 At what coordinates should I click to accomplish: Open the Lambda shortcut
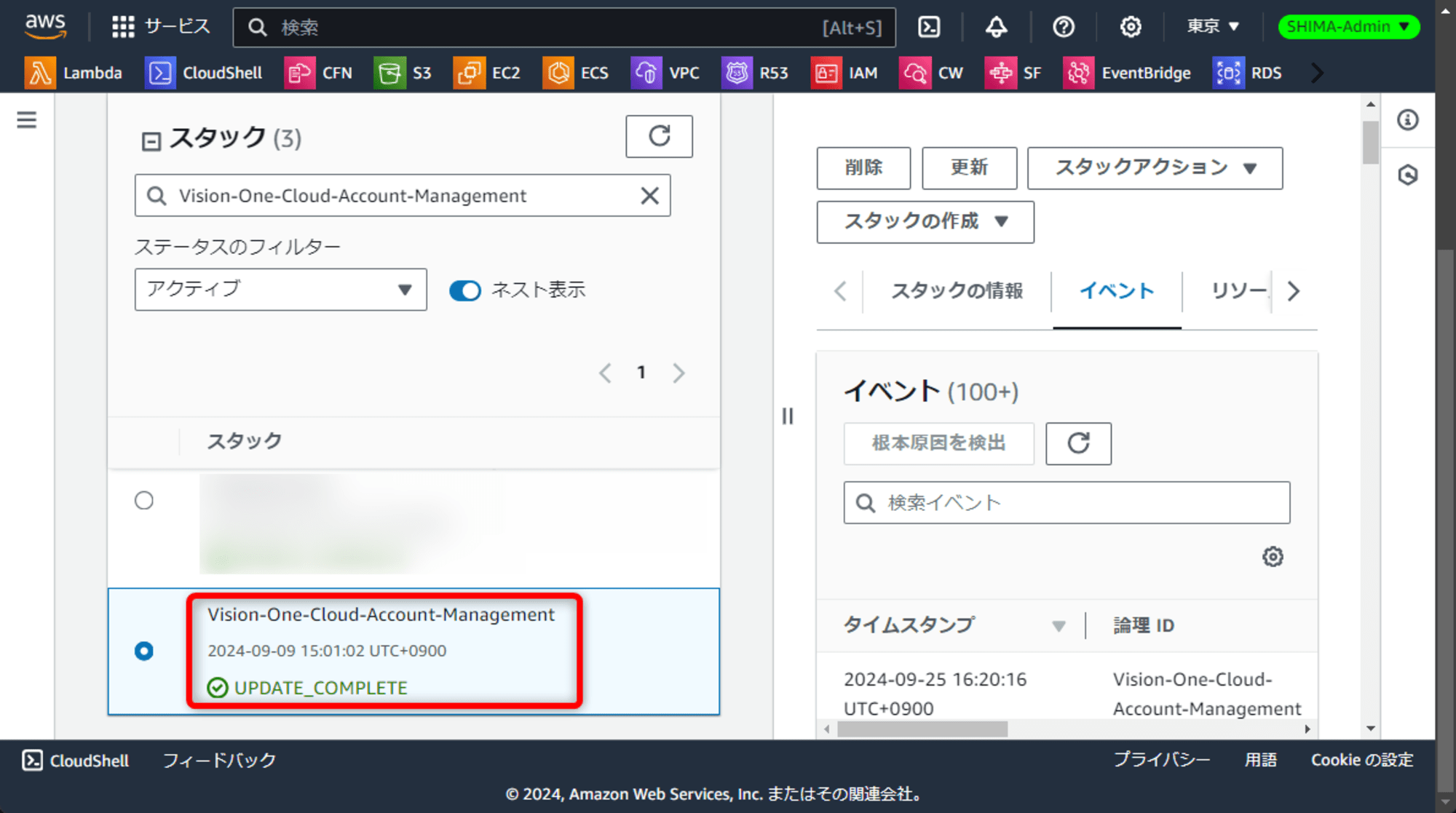[73, 73]
